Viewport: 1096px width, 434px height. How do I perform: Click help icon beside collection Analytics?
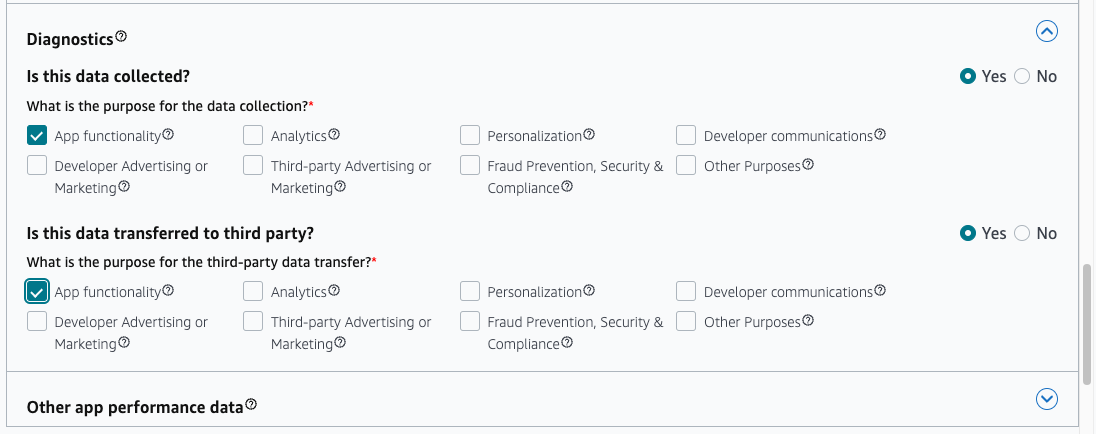tap(334, 134)
